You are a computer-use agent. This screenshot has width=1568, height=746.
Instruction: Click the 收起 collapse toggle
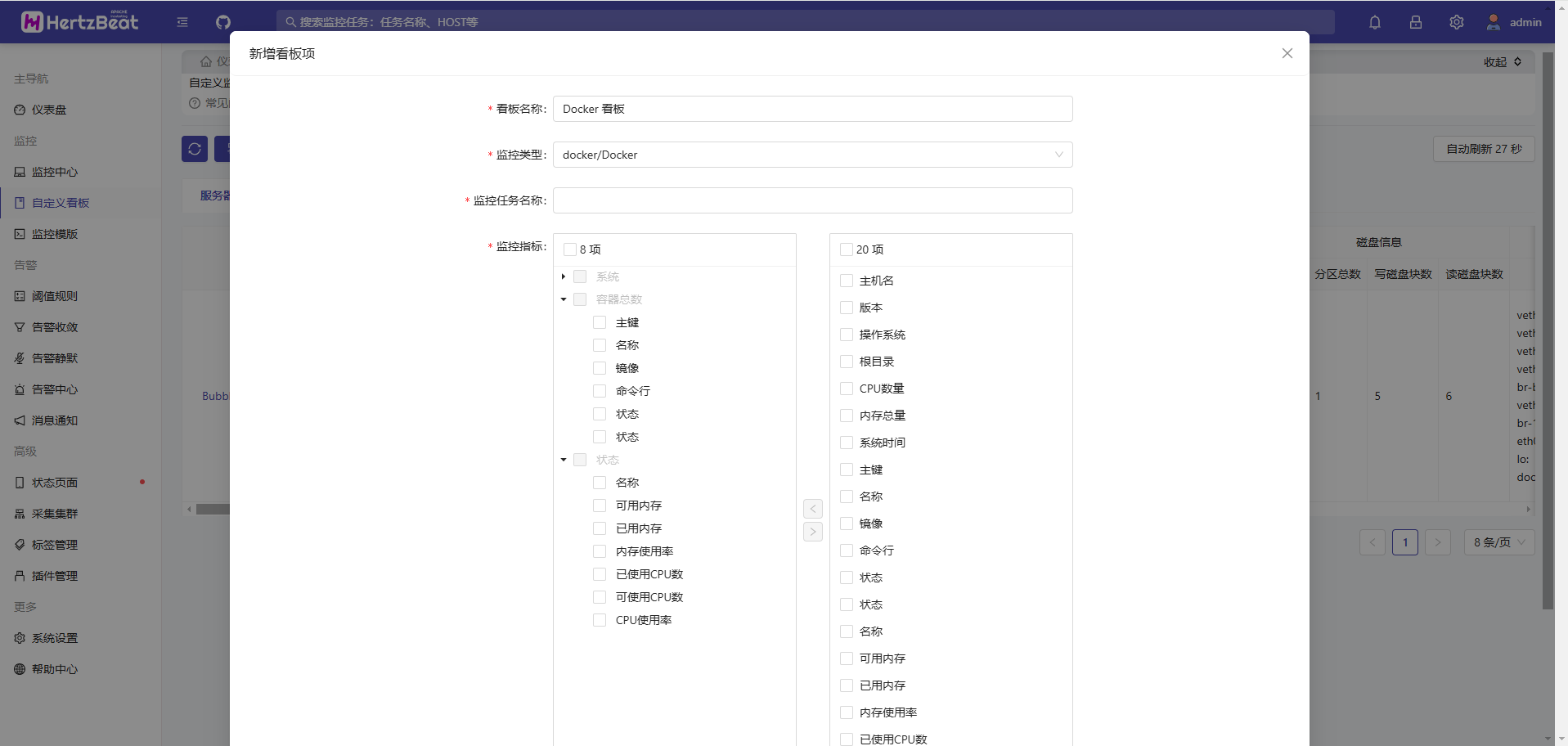pyautogui.click(x=1503, y=62)
